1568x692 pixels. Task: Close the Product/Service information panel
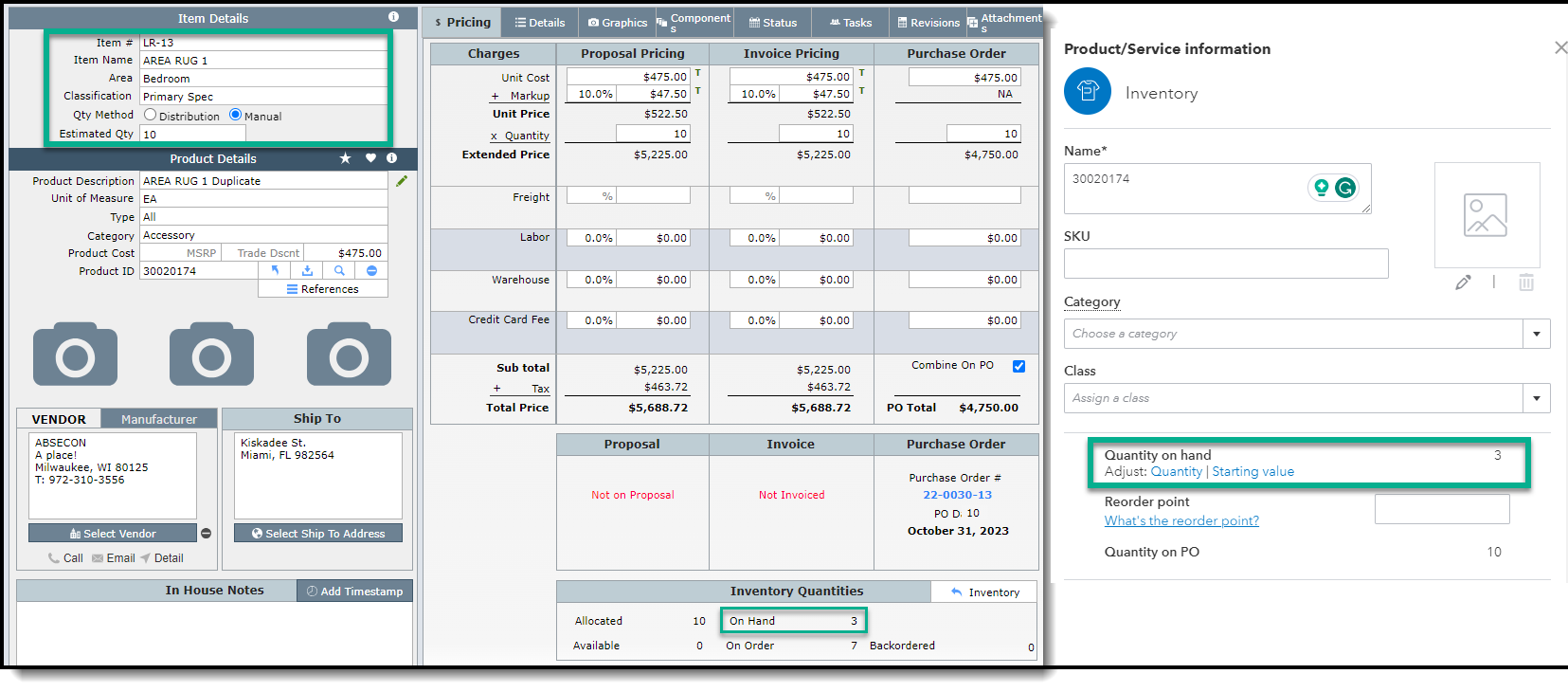coord(1560,47)
